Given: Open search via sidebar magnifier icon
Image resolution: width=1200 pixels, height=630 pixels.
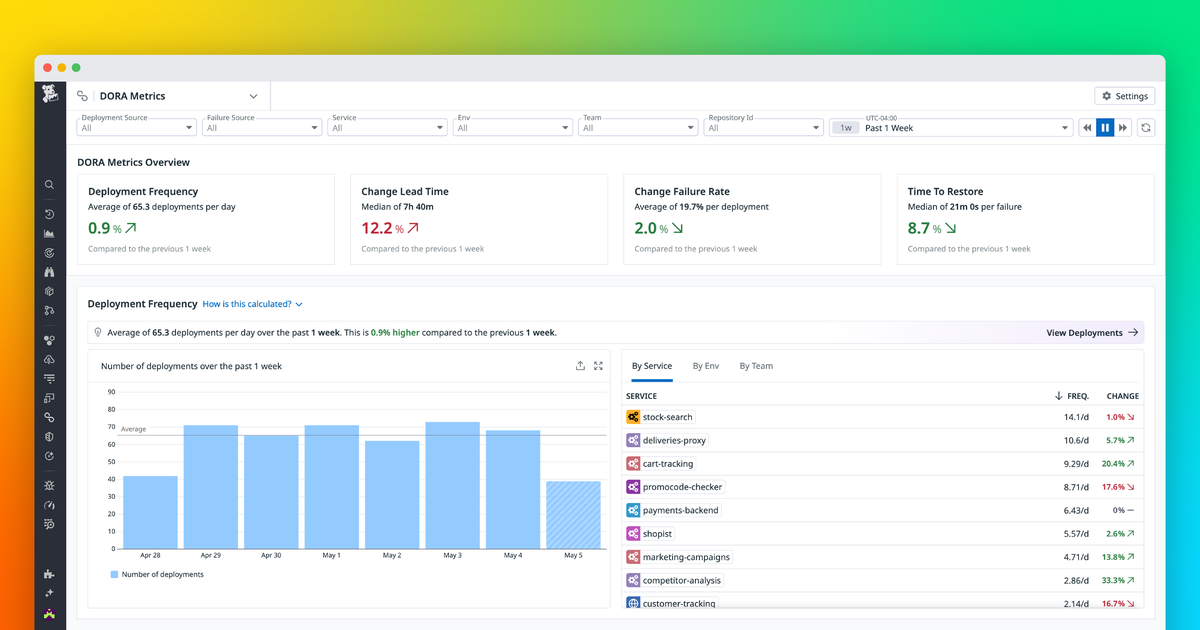Looking at the screenshot, I should pyautogui.click(x=49, y=185).
